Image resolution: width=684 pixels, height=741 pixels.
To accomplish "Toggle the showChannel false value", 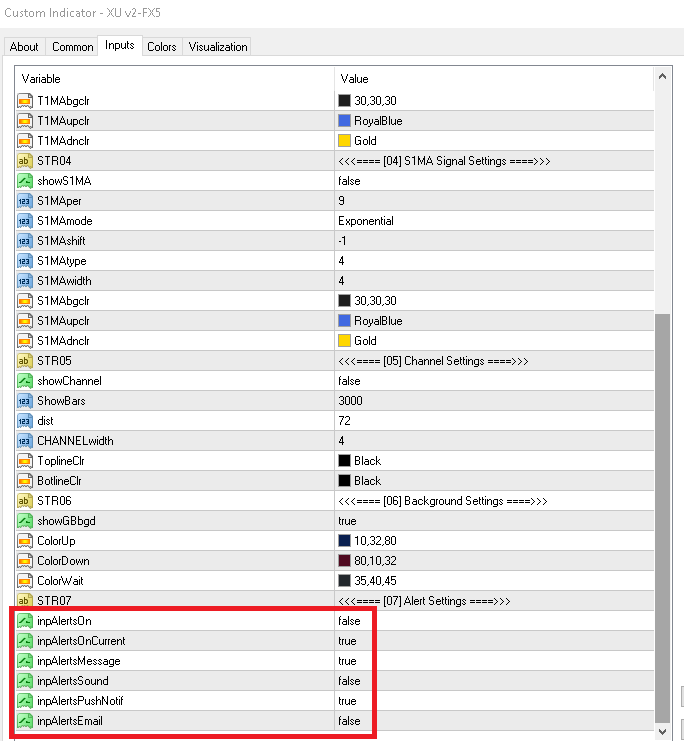I will coord(349,381).
